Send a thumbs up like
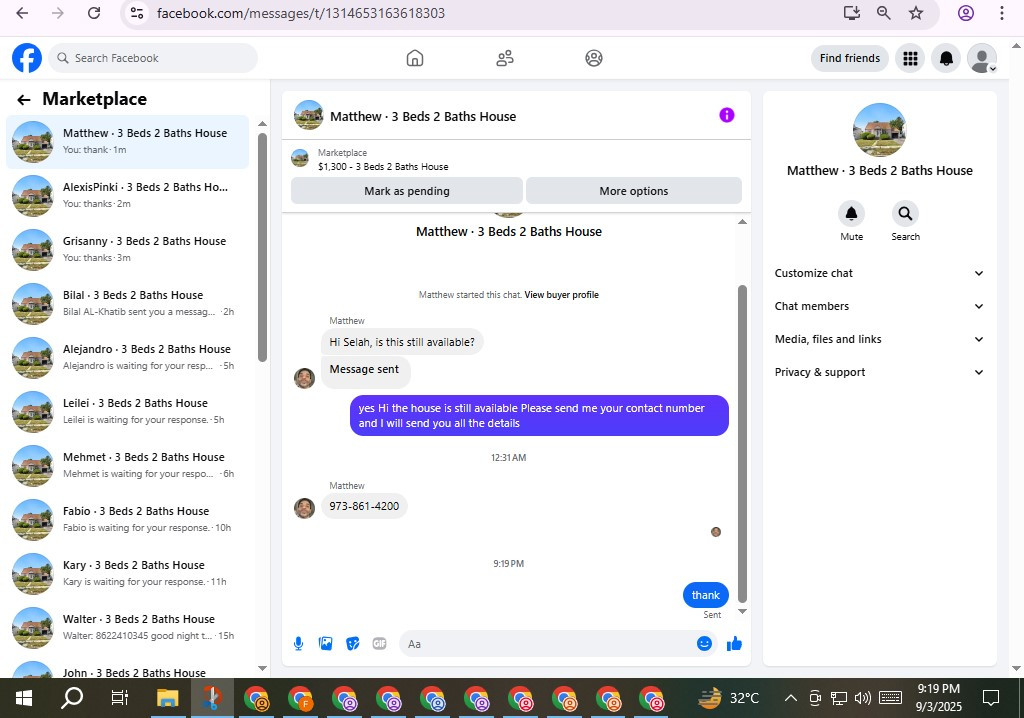Image resolution: width=1024 pixels, height=718 pixels. (734, 644)
